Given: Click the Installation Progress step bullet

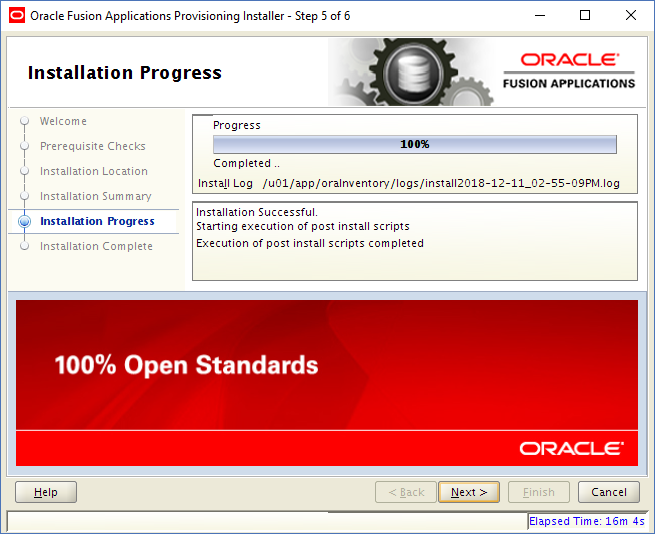Looking at the screenshot, I should [x=25, y=221].
